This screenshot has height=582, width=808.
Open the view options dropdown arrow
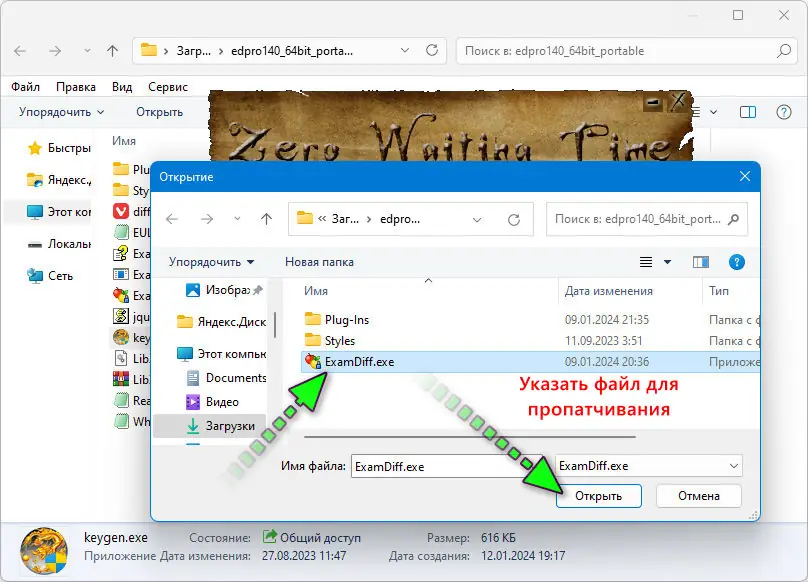[665, 262]
